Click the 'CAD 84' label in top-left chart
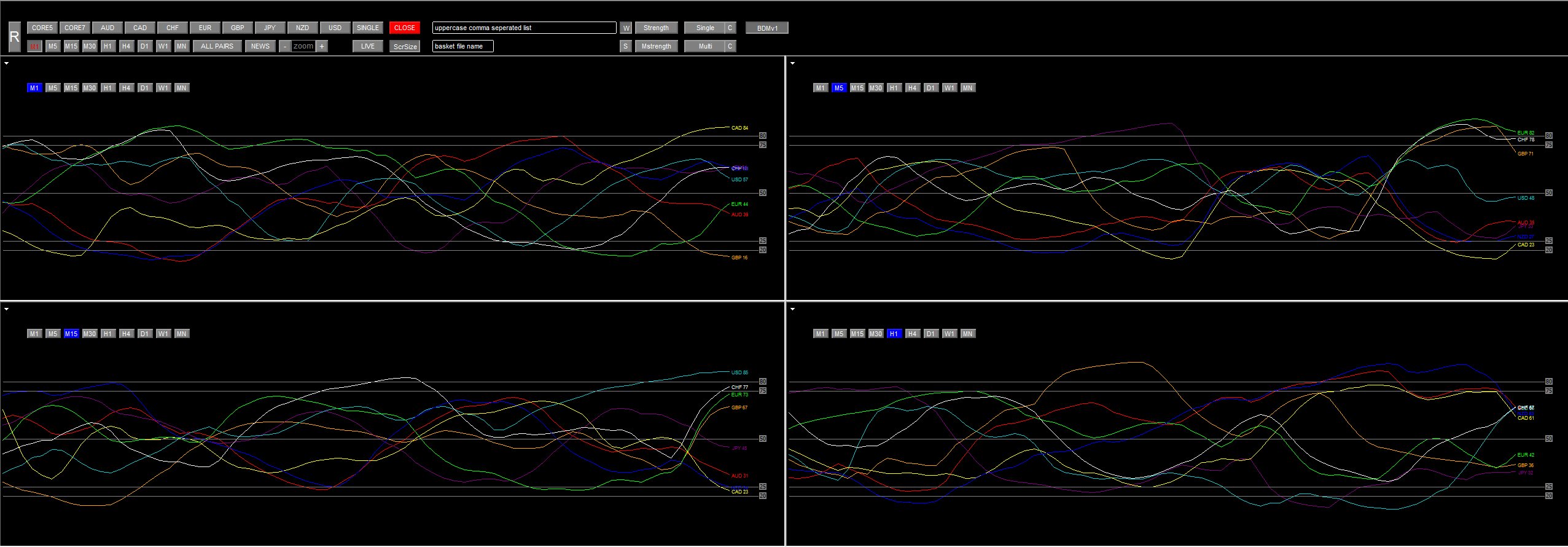This screenshot has width=1568, height=547. pyautogui.click(x=739, y=128)
